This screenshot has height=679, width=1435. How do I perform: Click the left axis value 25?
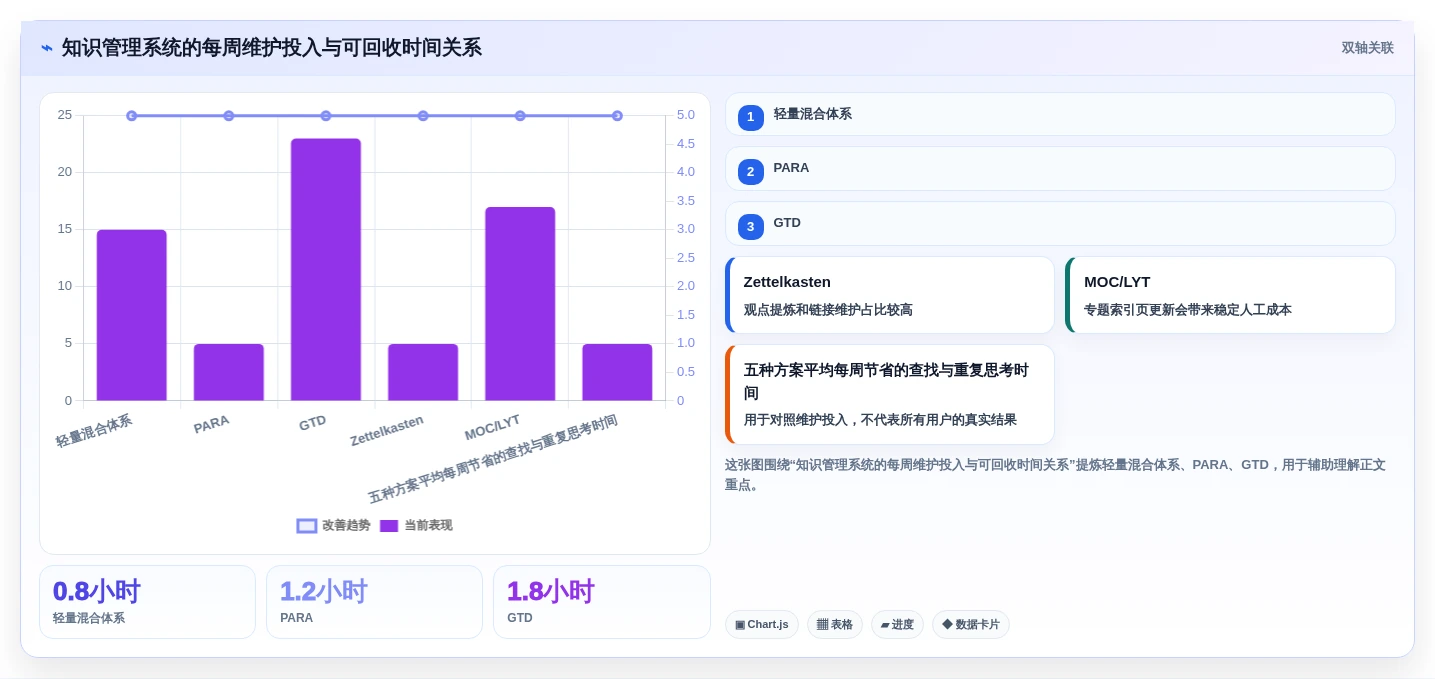(65, 115)
